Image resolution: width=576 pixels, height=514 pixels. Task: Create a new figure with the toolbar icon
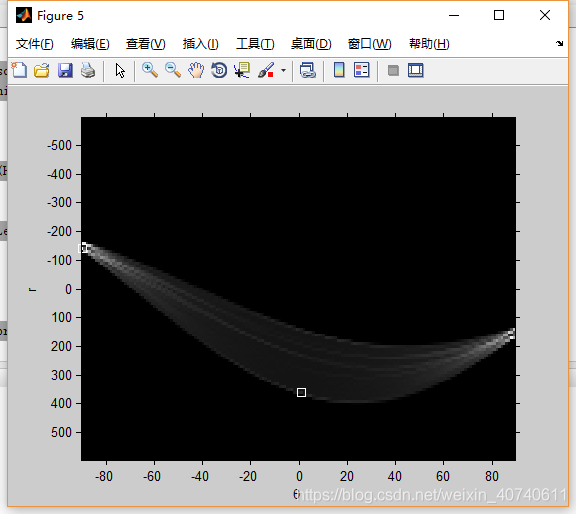(x=19, y=70)
